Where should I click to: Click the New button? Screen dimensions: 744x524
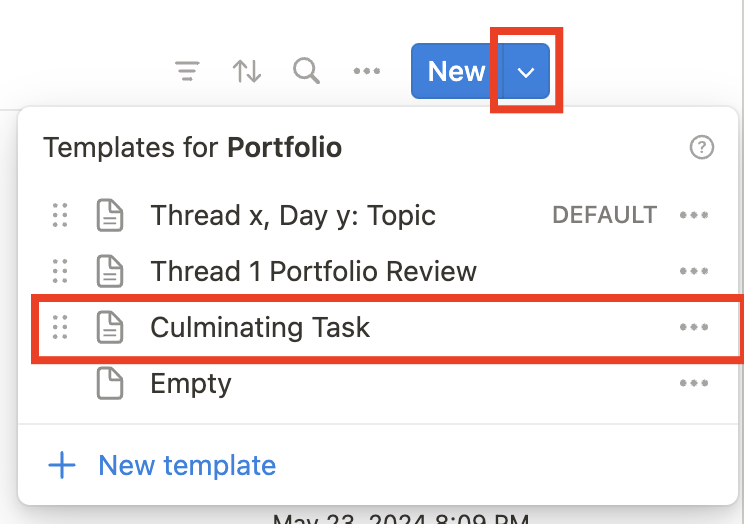456,71
